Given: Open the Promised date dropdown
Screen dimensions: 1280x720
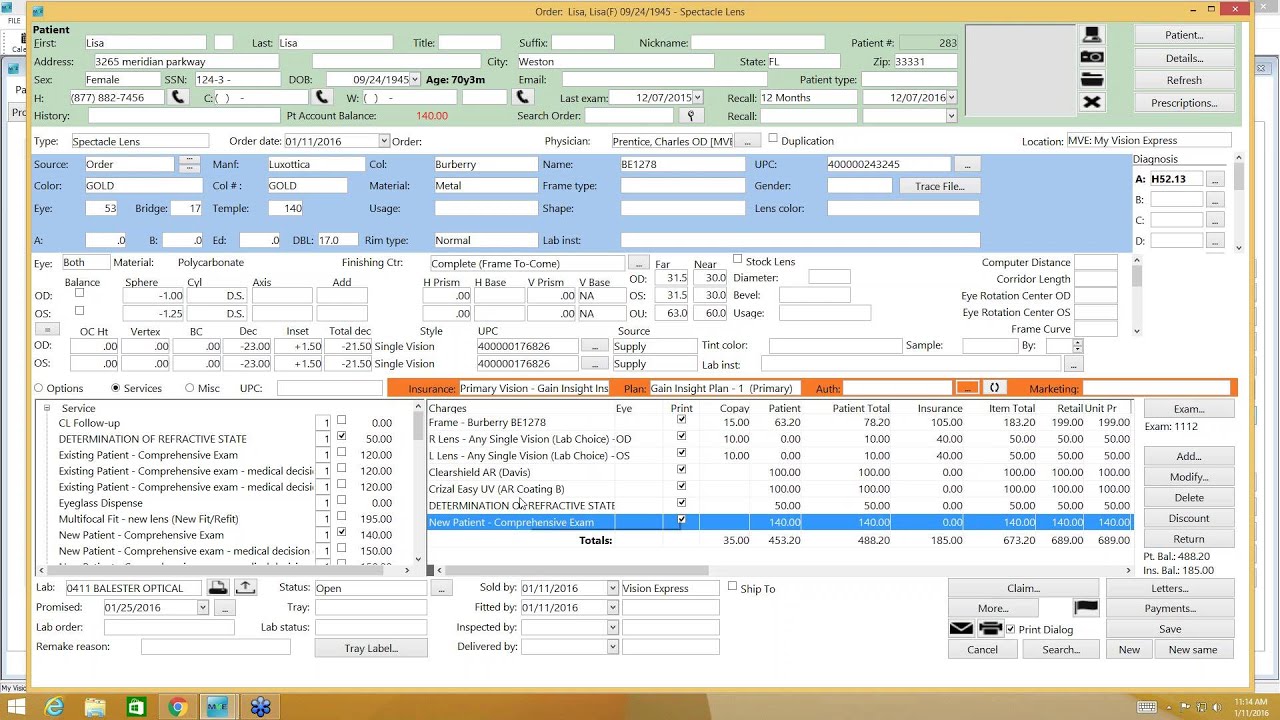Looking at the screenshot, I should click(203, 608).
